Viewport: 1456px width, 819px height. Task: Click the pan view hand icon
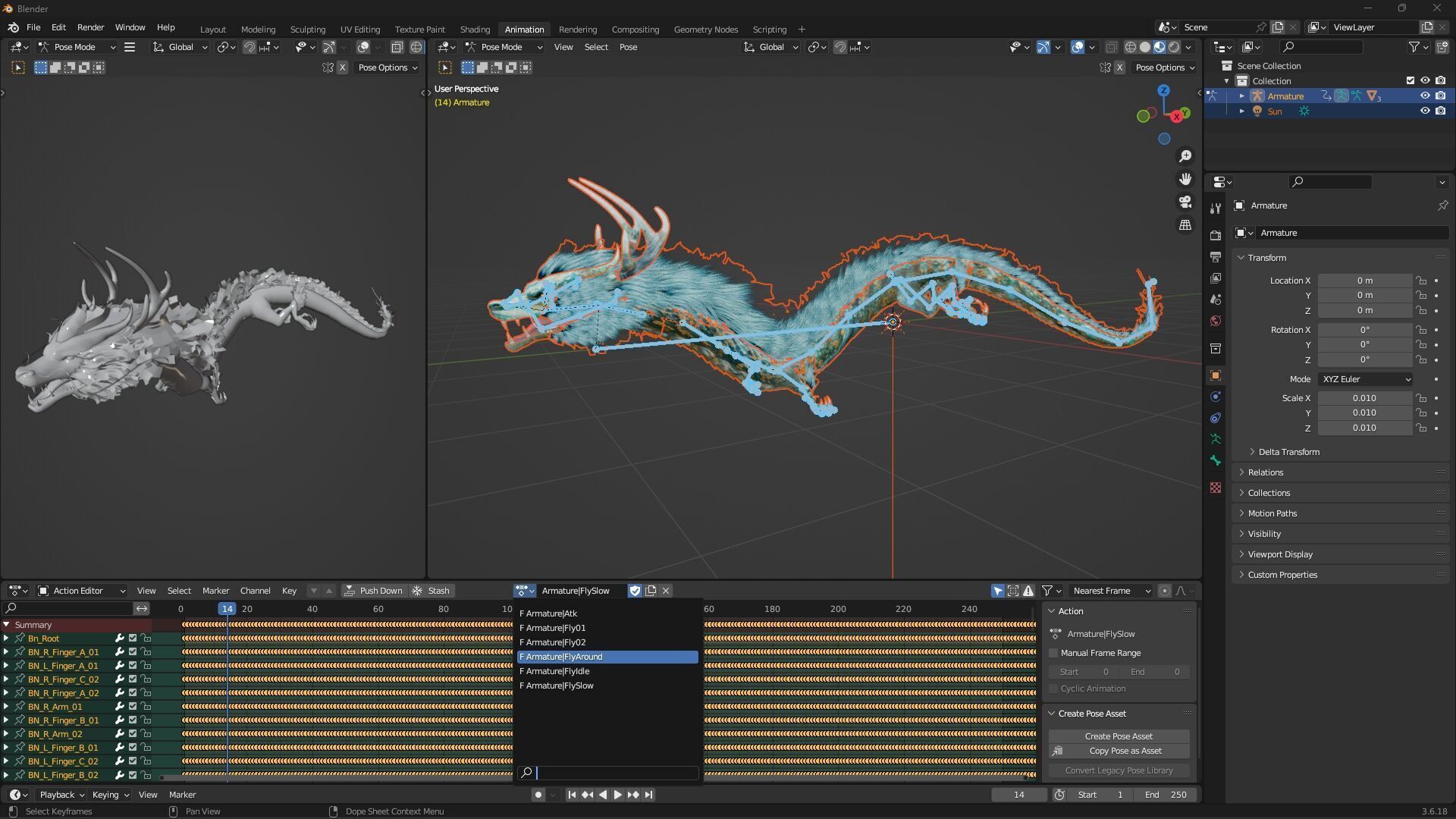(1185, 179)
